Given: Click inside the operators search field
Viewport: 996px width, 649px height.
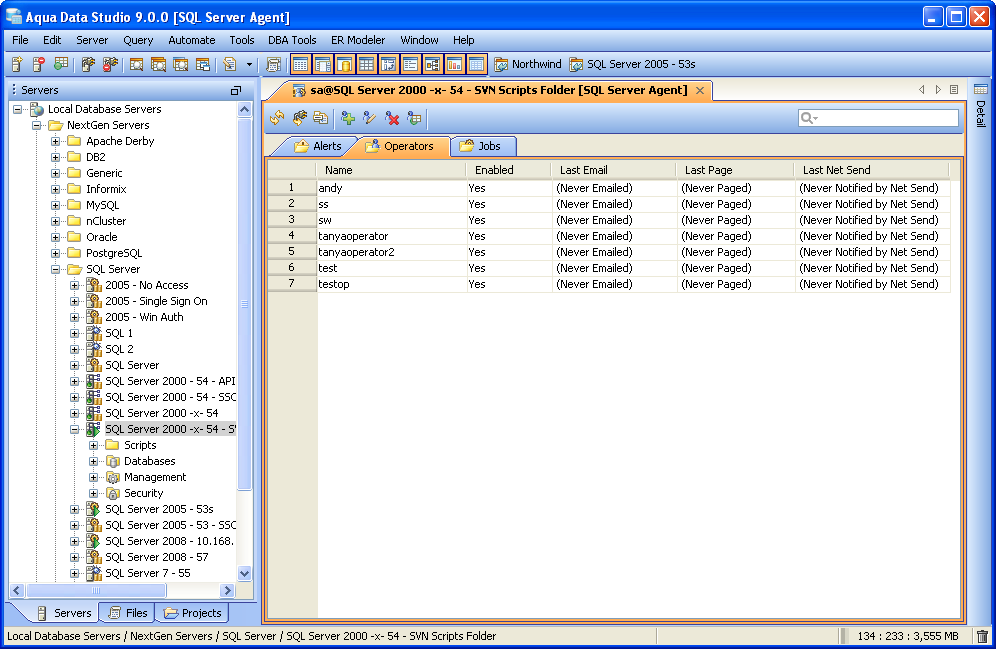Looking at the screenshot, I should click(878, 118).
